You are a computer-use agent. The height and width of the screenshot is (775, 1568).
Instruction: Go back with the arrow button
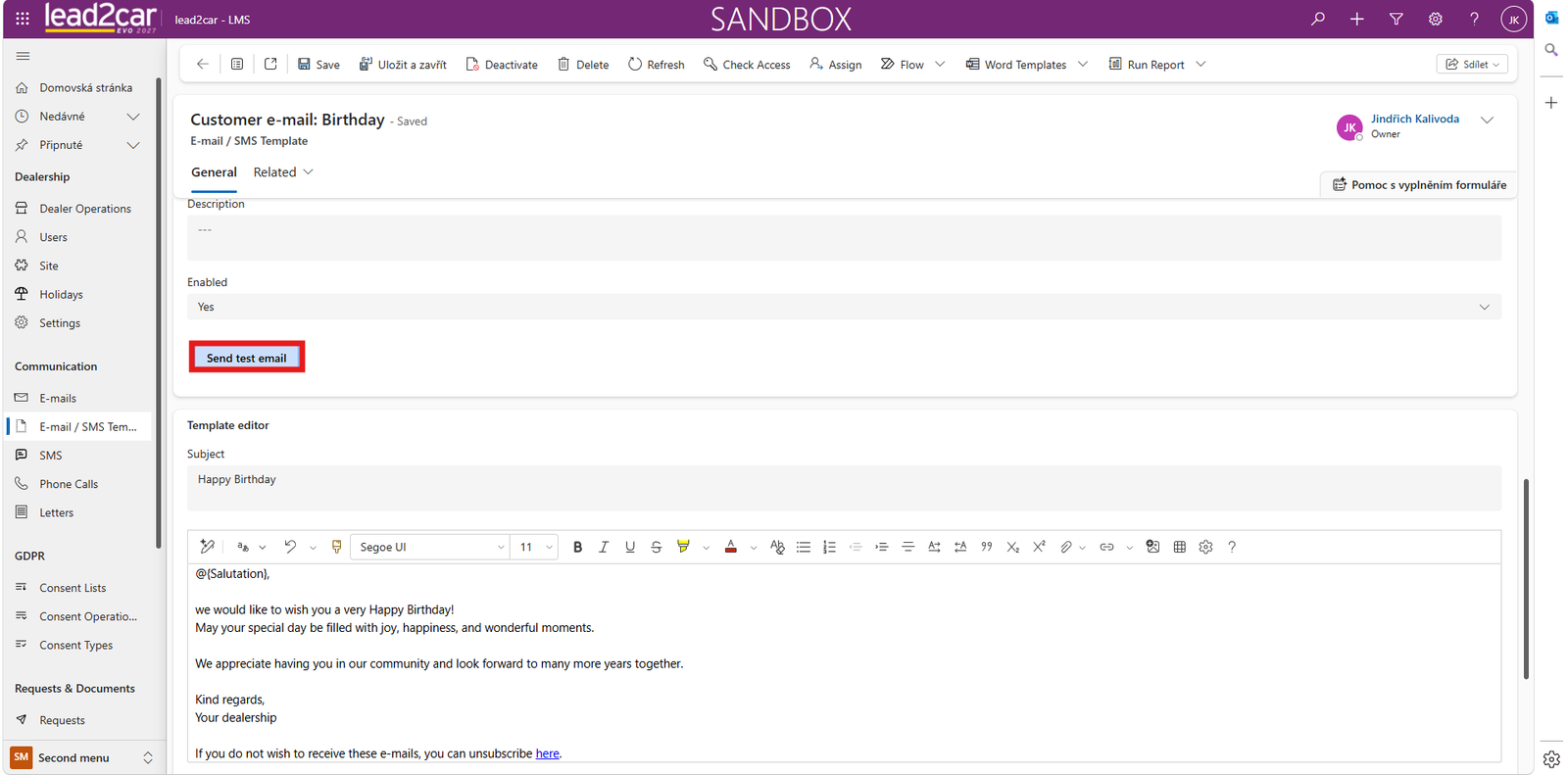(x=203, y=64)
